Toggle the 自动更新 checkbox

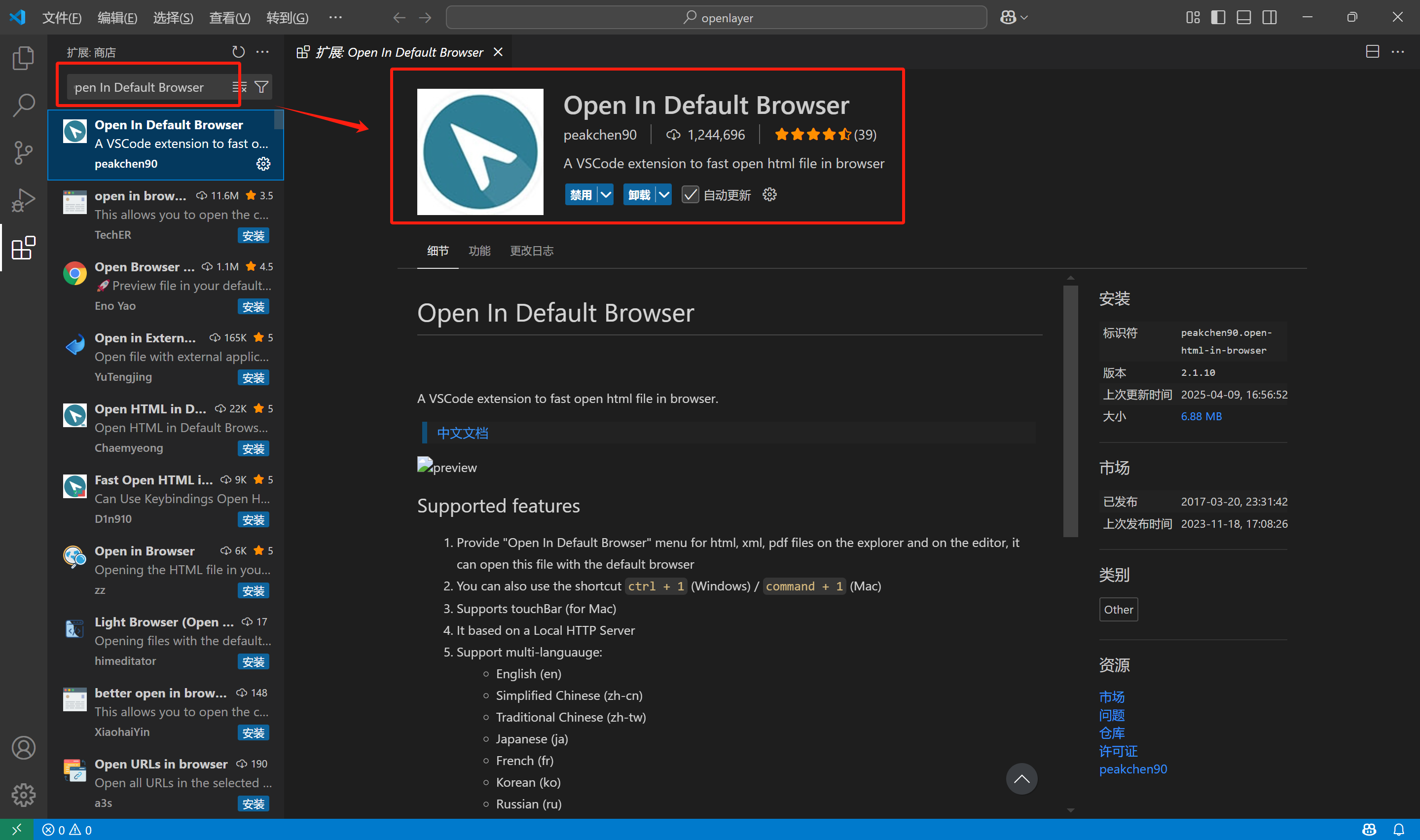pyautogui.click(x=690, y=195)
